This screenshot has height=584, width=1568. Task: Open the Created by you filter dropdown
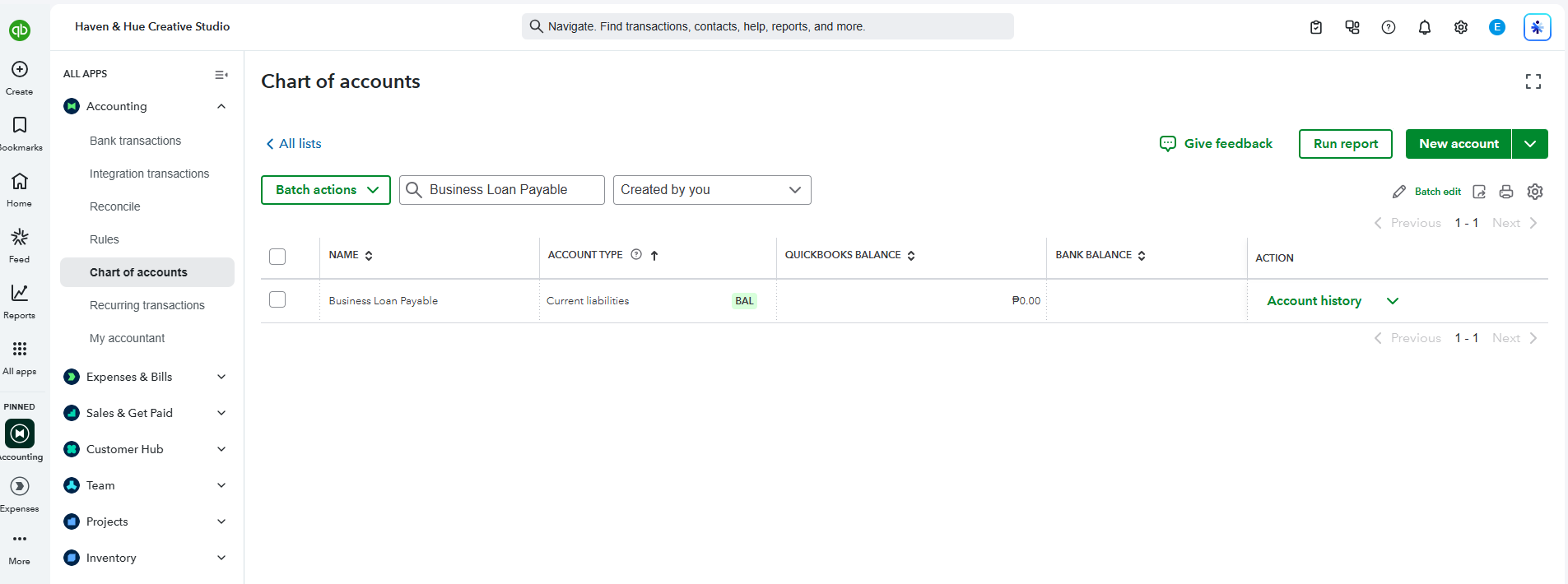click(x=712, y=190)
